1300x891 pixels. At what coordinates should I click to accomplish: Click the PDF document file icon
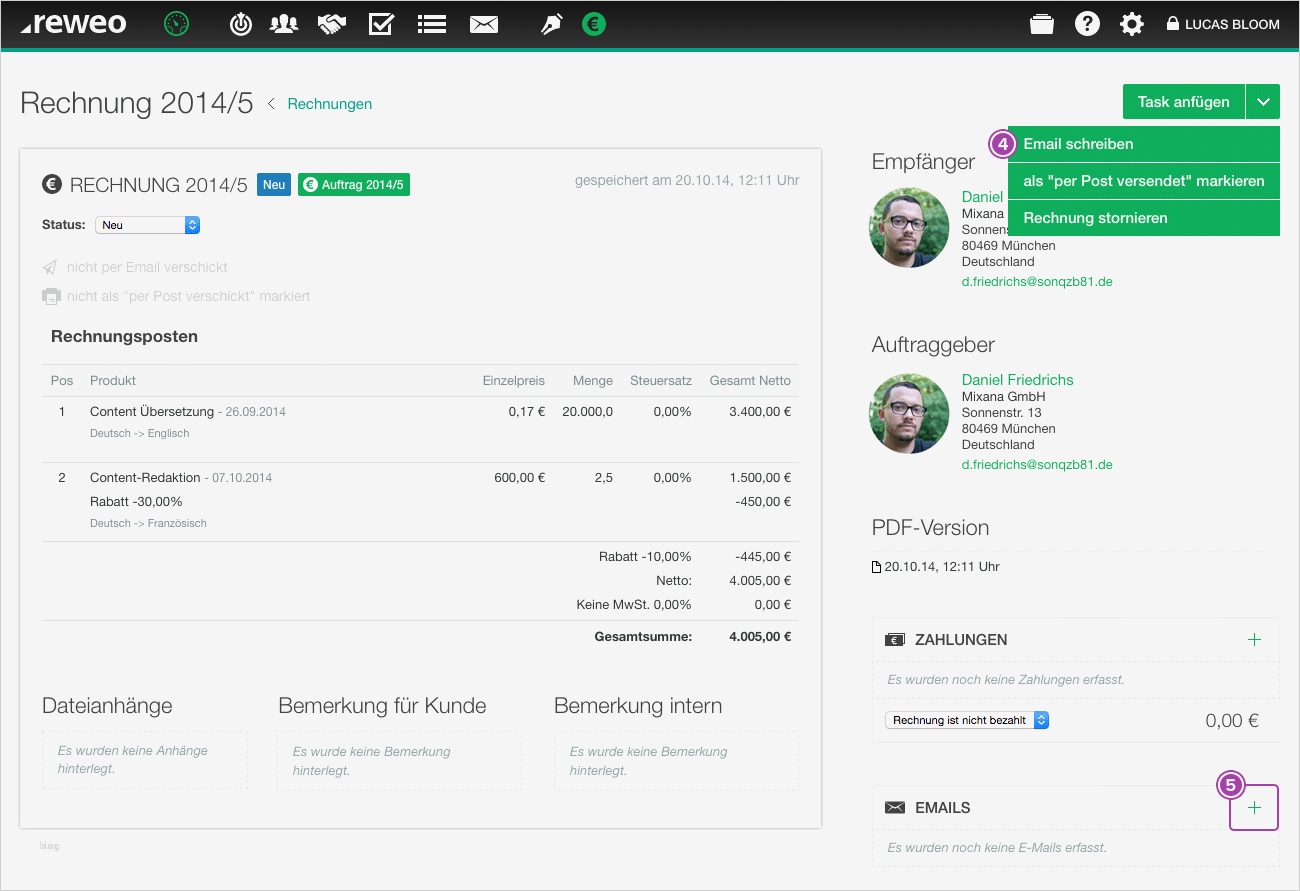[x=877, y=567]
